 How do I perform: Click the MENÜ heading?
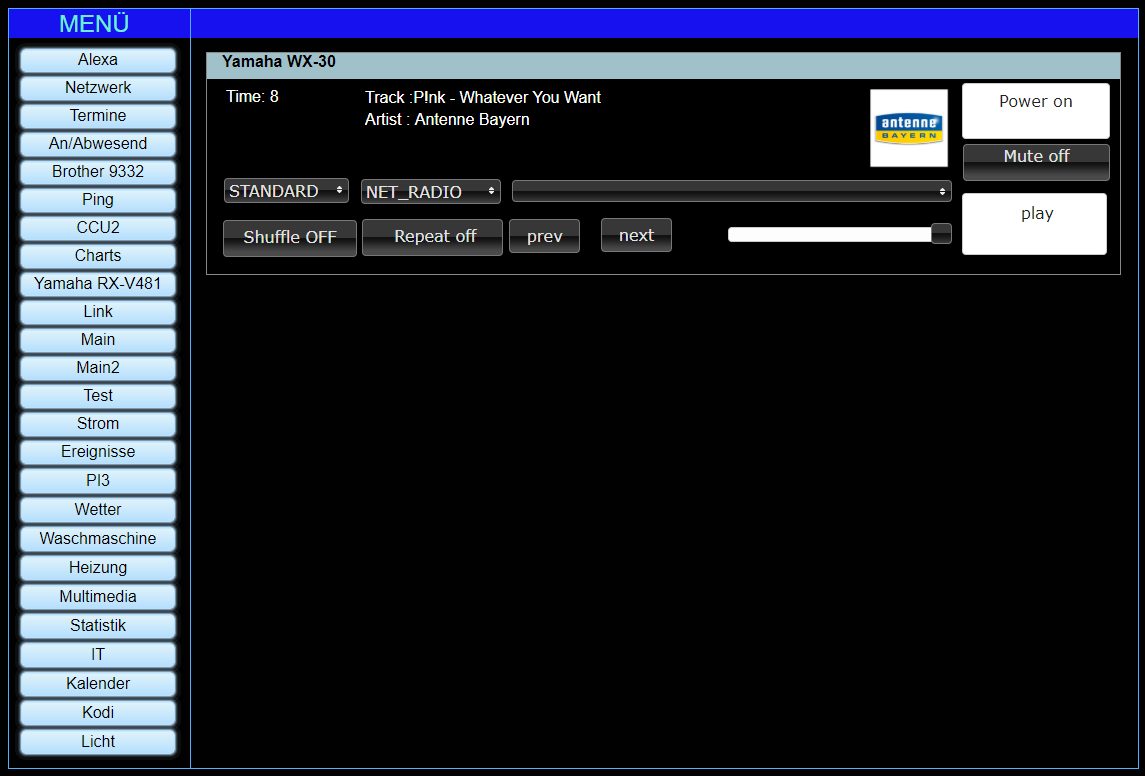(x=94, y=24)
